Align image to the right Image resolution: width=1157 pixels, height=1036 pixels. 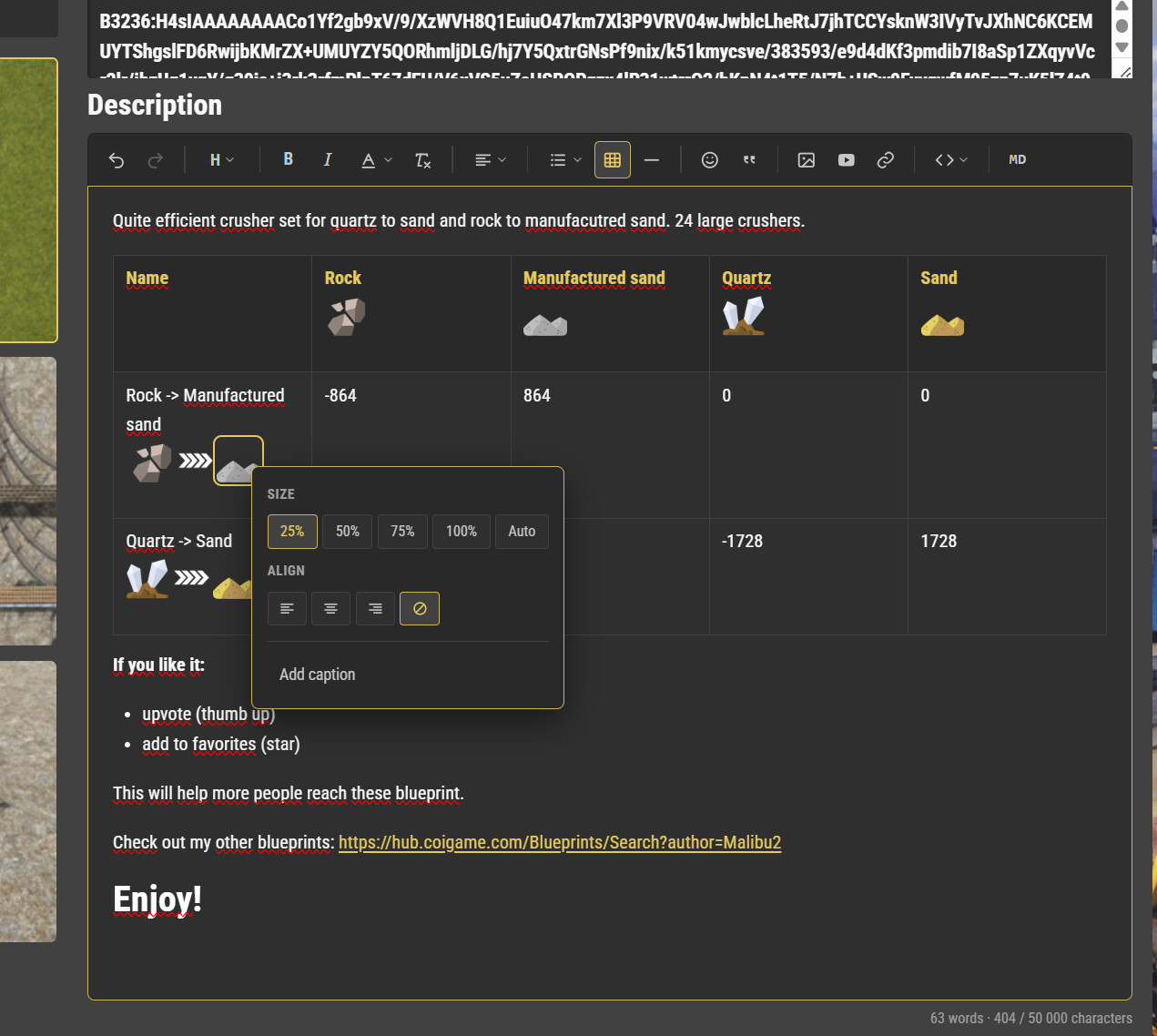point(375,608)
